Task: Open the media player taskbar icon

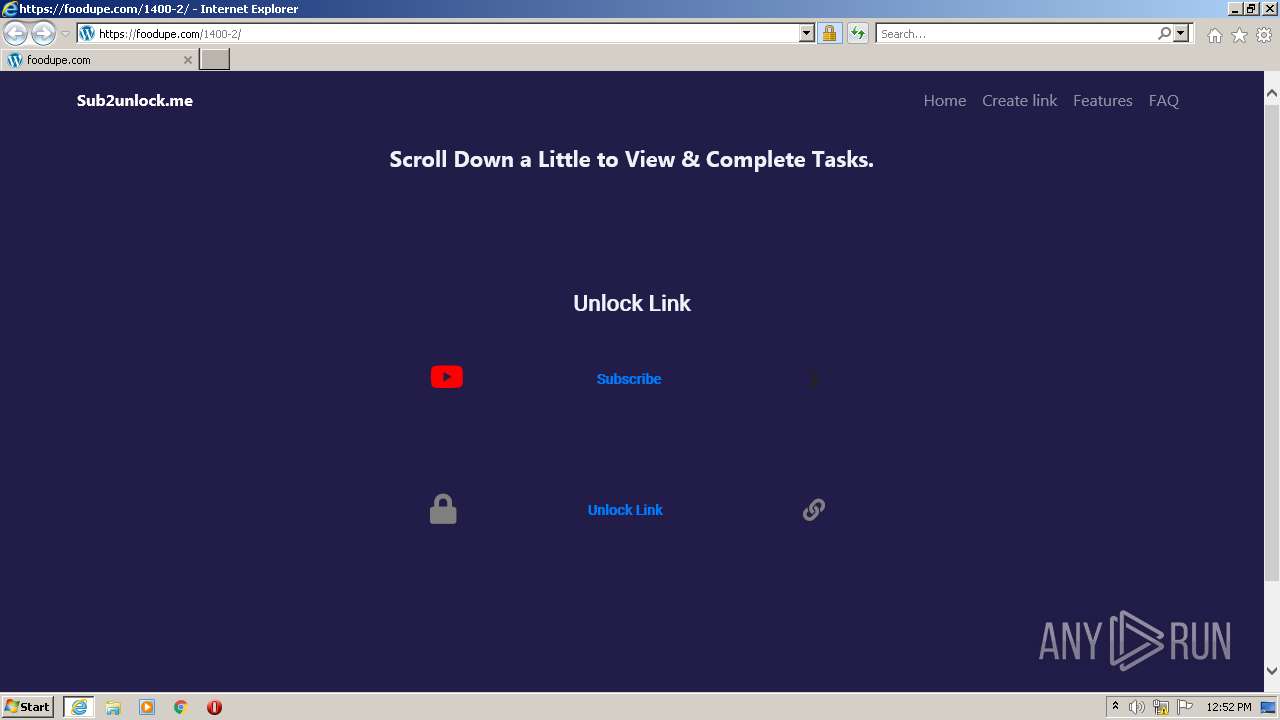Action: click(147, 707)
